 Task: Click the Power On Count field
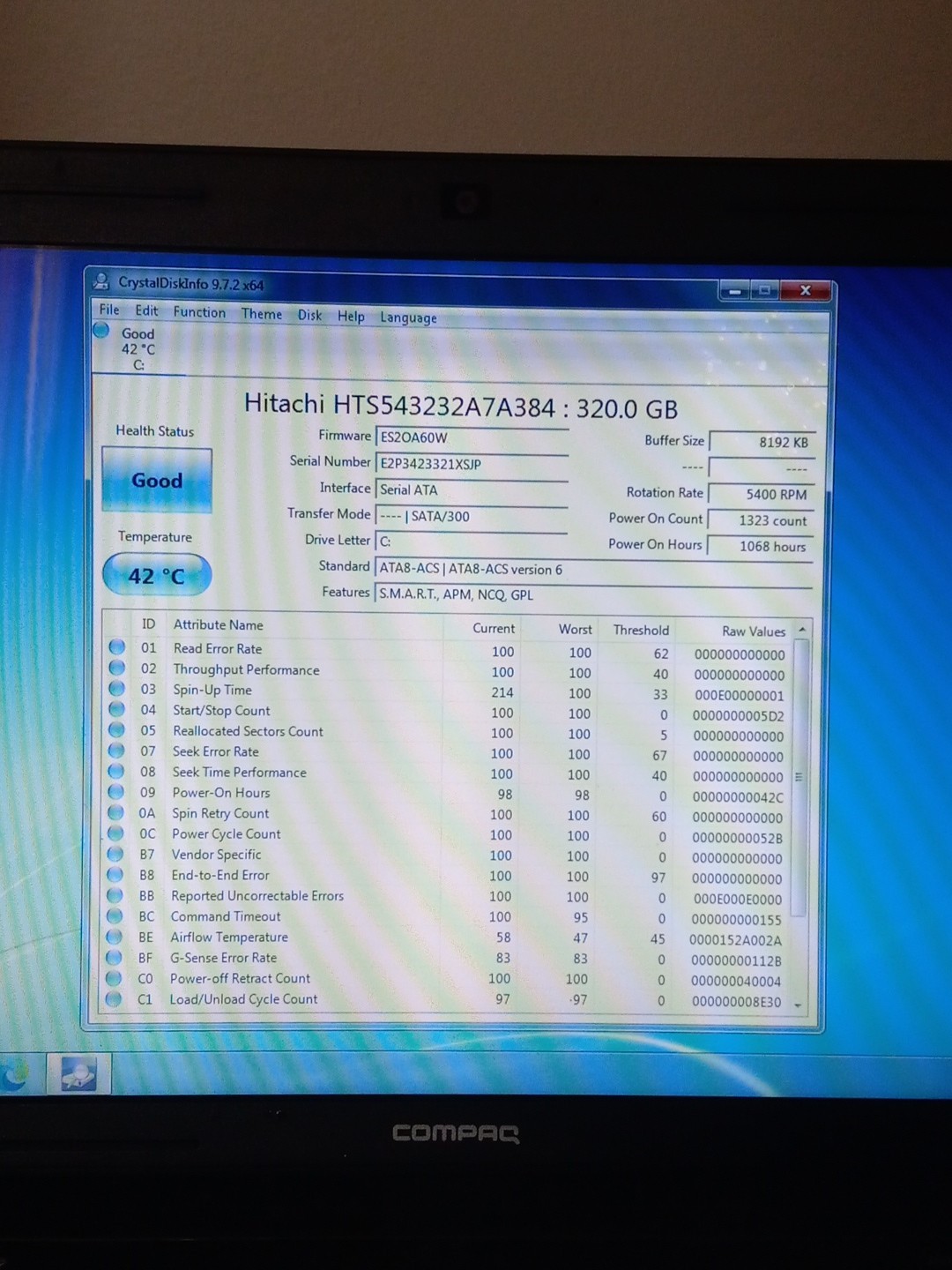pos(762,520)
